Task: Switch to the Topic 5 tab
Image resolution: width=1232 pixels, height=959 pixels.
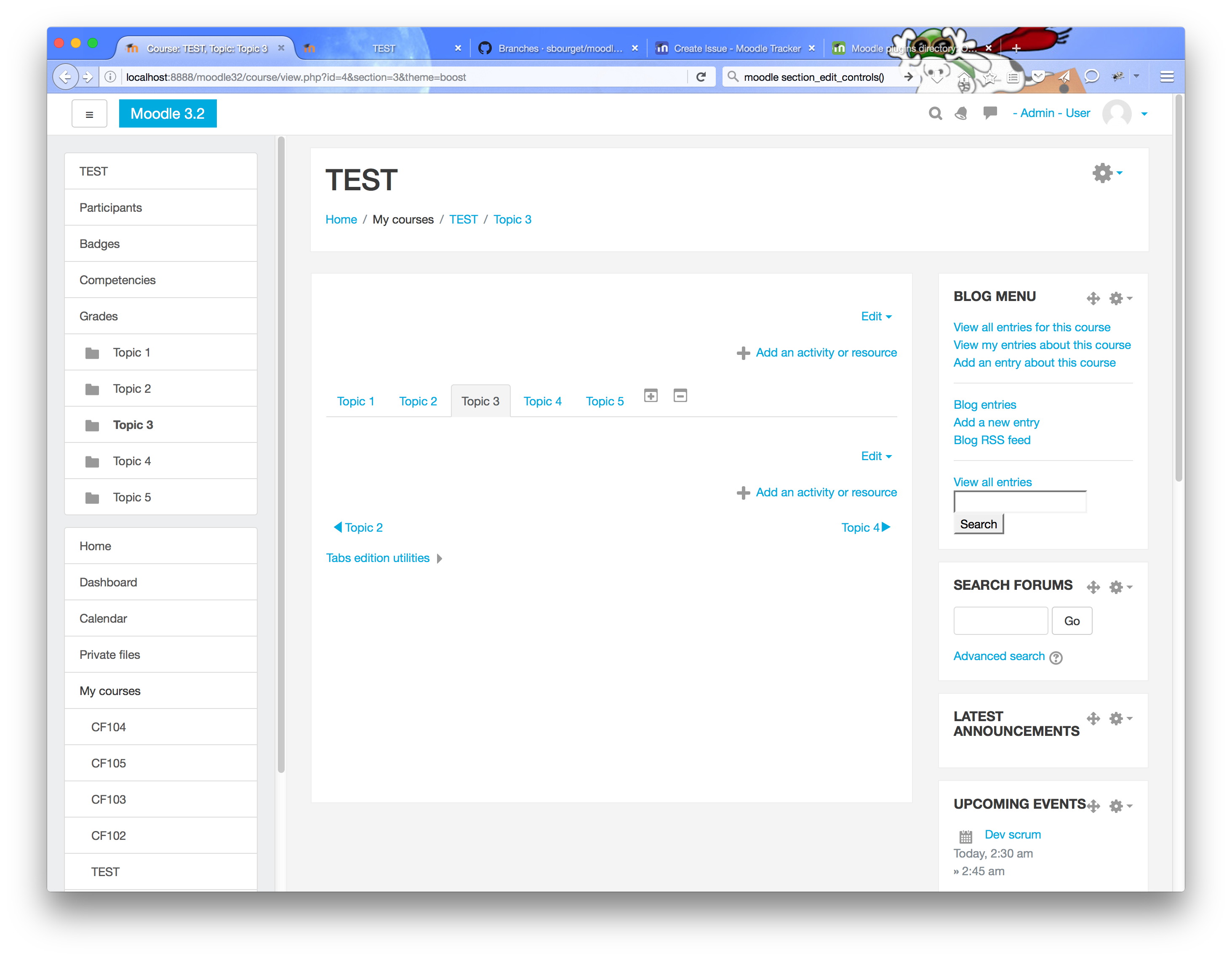Action: 605,401
